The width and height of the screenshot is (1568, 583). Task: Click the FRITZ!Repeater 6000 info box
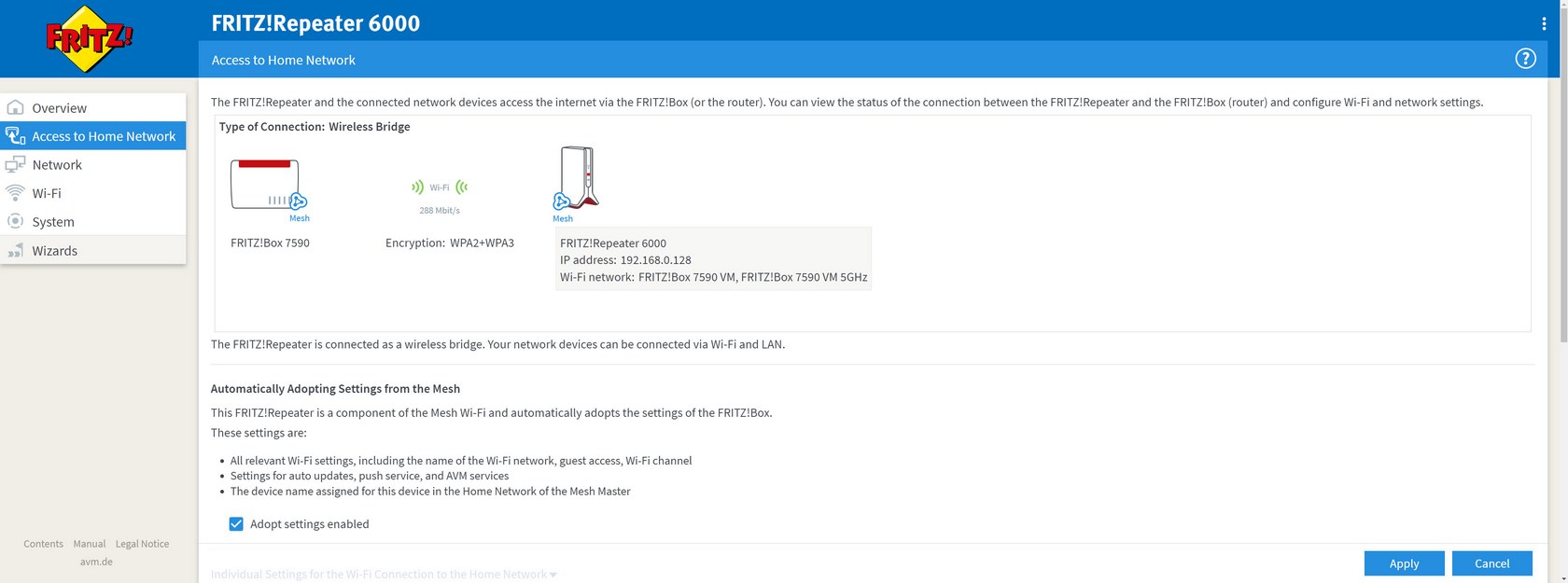pos(713,259)
